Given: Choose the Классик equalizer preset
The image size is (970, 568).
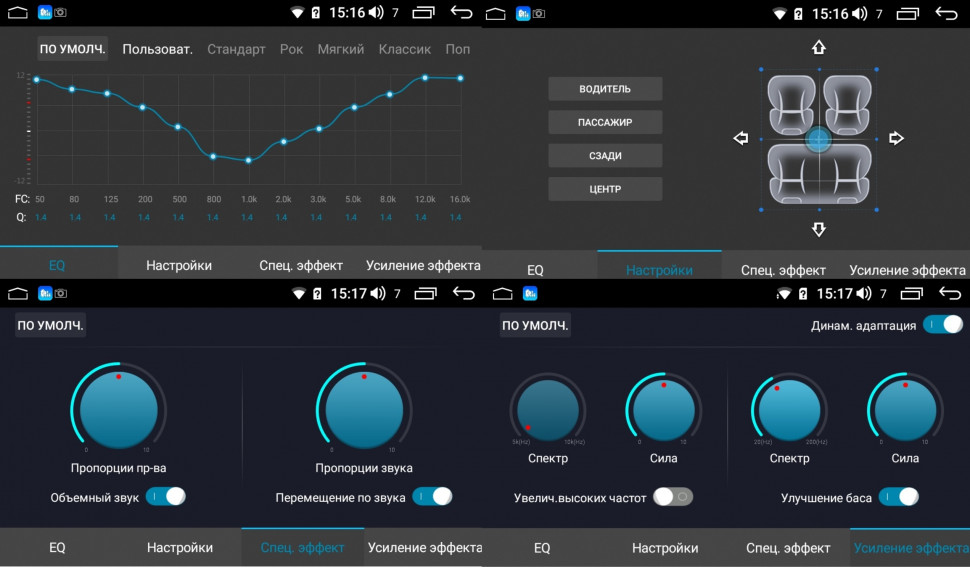Looking at the screenshot, I should pyautogui.click(x=404, y=49).
